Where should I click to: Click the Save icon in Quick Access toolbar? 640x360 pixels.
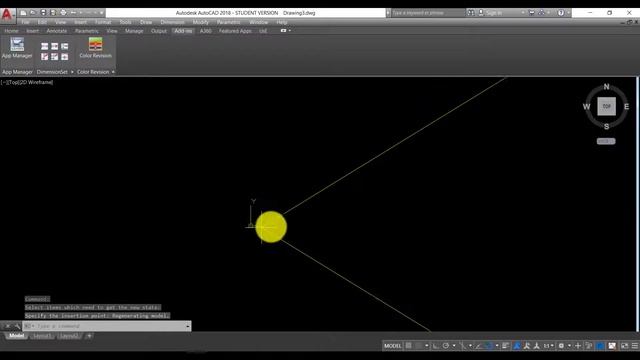click(x=43, y=13)
